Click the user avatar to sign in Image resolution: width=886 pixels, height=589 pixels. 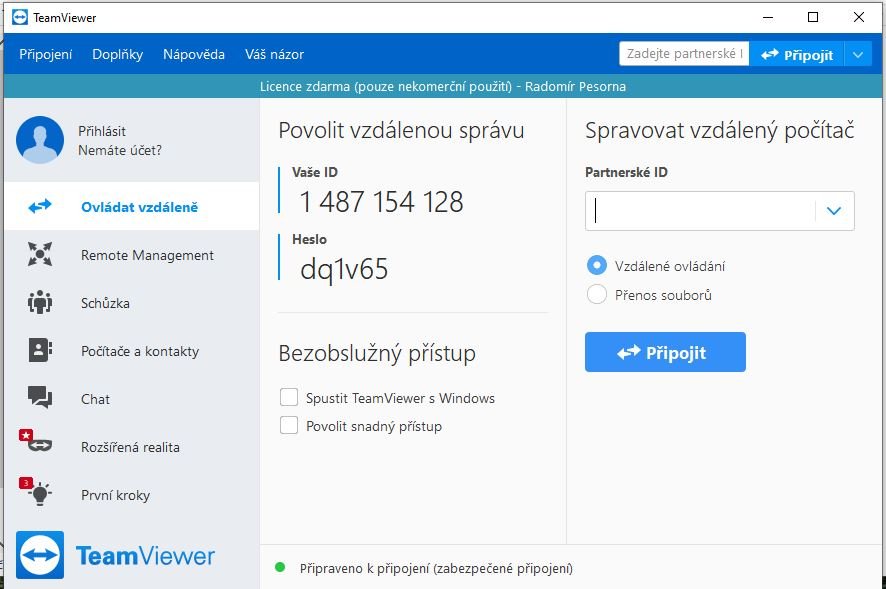(x=39, y=138)
